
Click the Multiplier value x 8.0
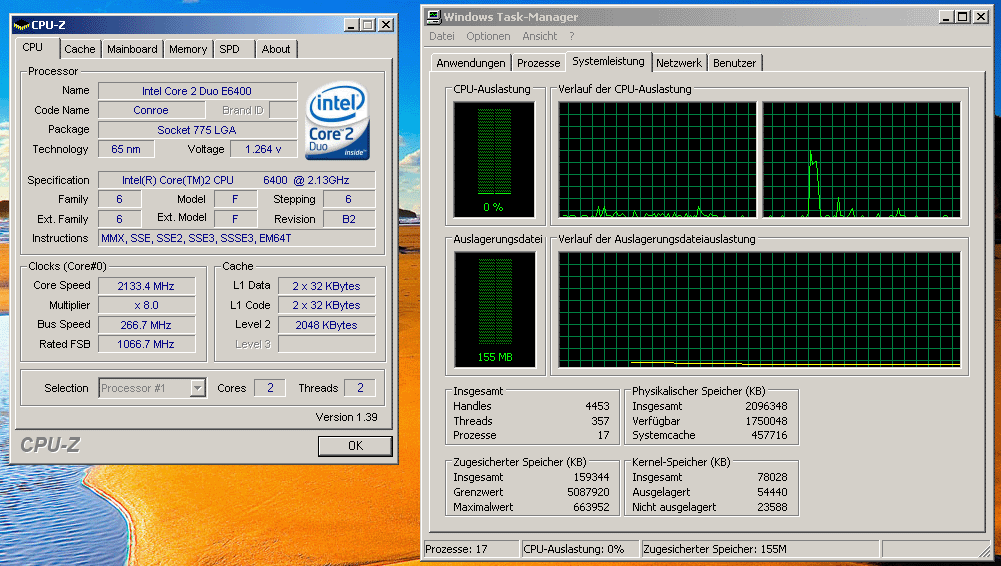(146, 306)
